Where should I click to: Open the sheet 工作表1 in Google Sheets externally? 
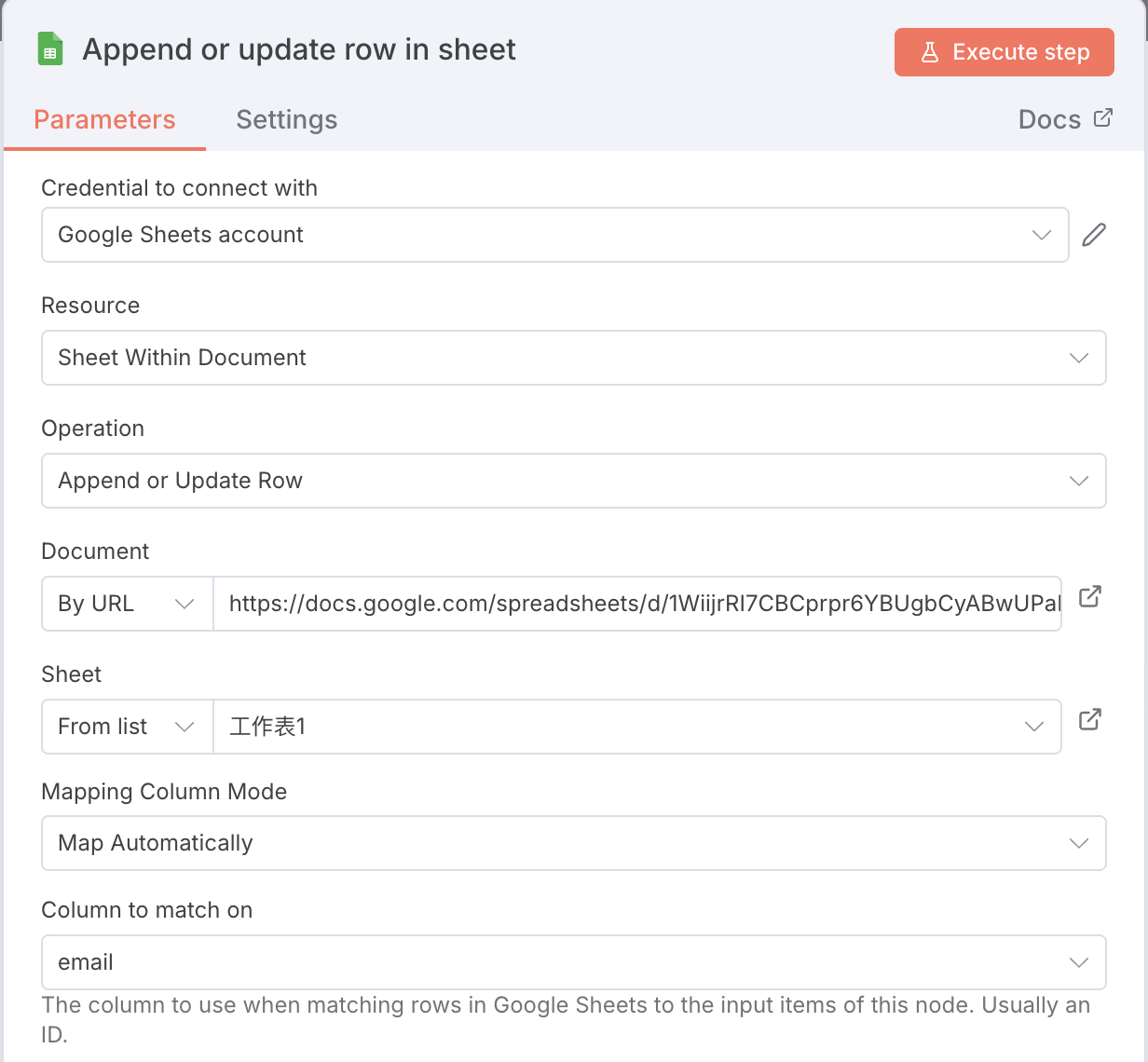[1089, 720]
